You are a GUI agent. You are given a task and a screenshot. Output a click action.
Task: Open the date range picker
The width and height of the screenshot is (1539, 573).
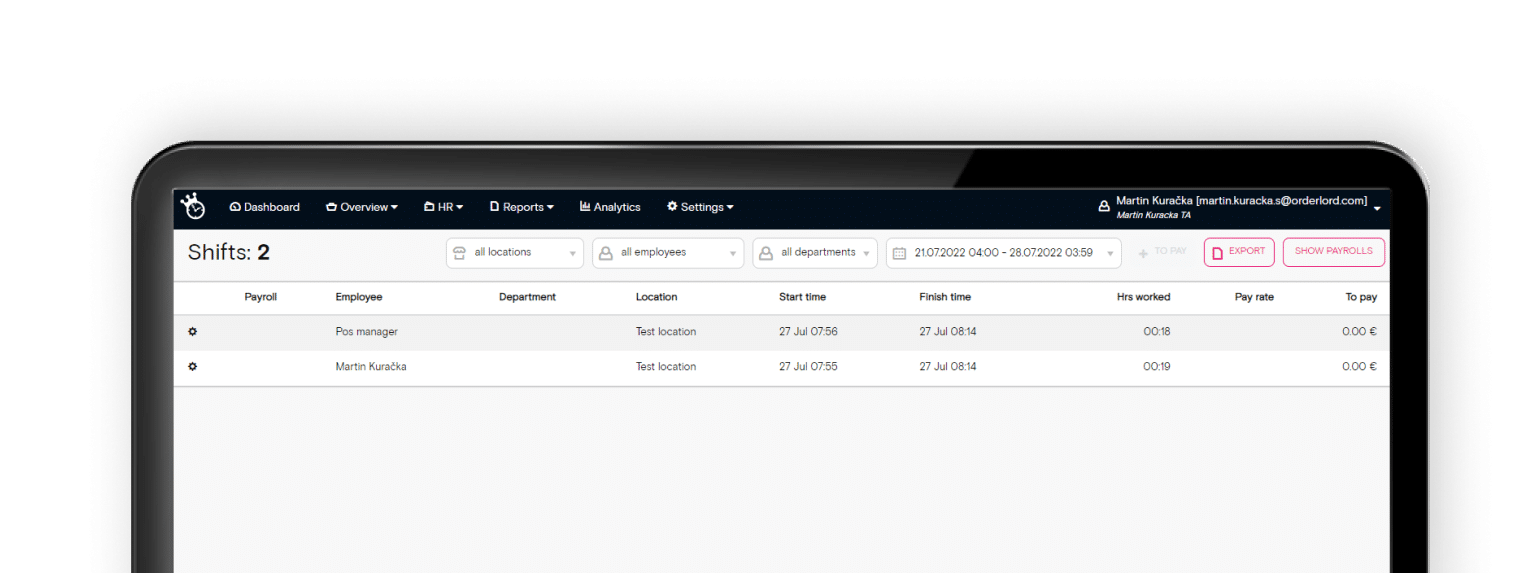click(1004, 253)
